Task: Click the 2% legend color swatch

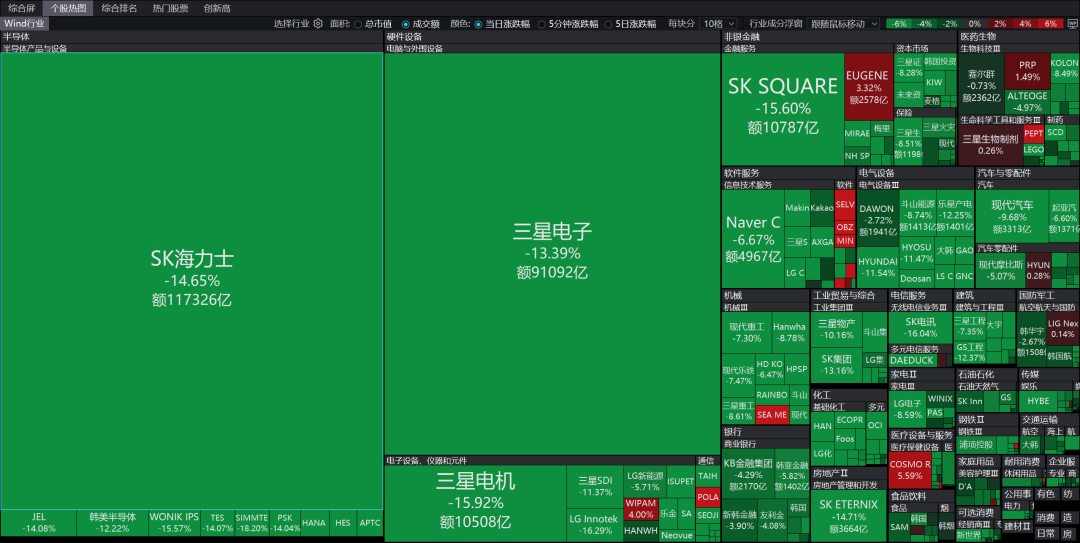Action: click(1000, 23)
